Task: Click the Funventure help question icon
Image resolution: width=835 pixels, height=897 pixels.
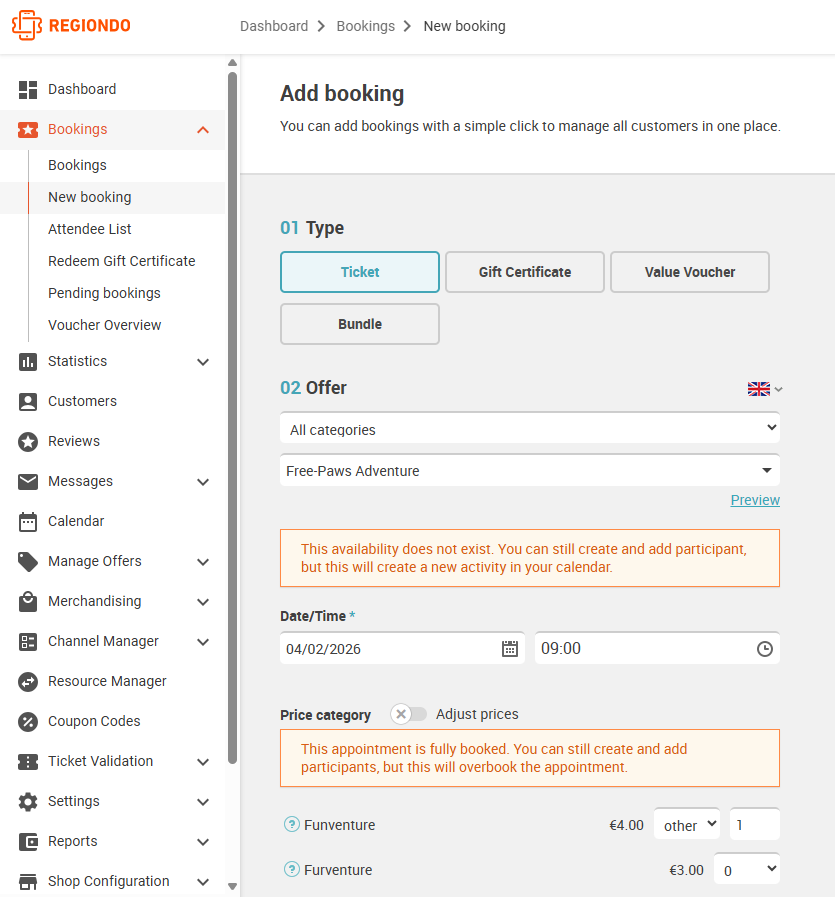Action: (x=292, y=824)
